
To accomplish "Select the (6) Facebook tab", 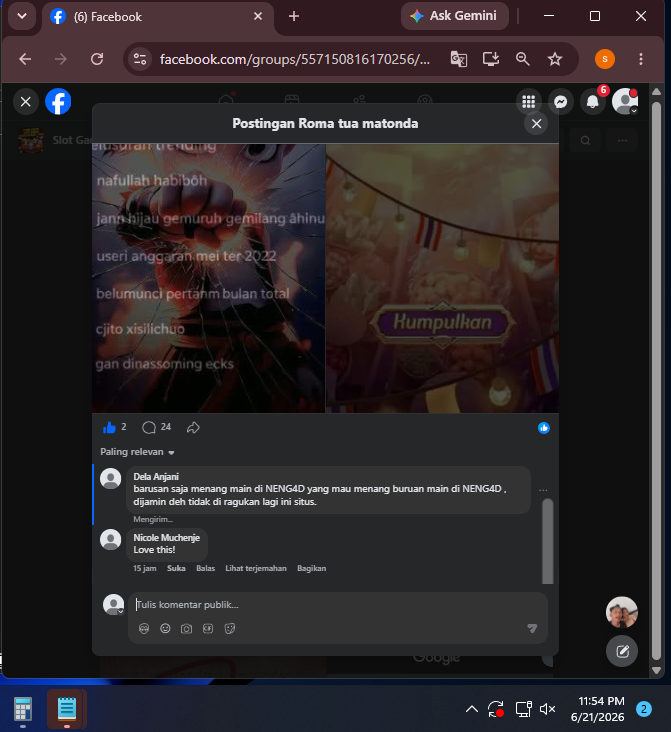I will click(x=158, y=18).
